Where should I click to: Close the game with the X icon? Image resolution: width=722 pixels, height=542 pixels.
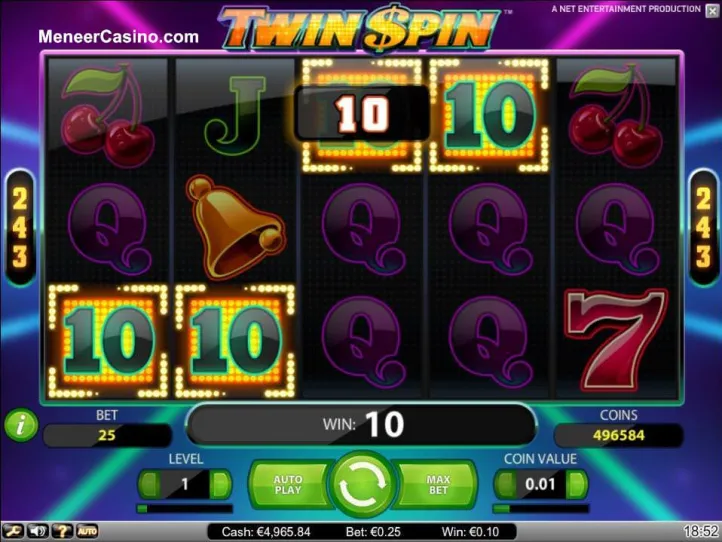(x=712, y=11)
